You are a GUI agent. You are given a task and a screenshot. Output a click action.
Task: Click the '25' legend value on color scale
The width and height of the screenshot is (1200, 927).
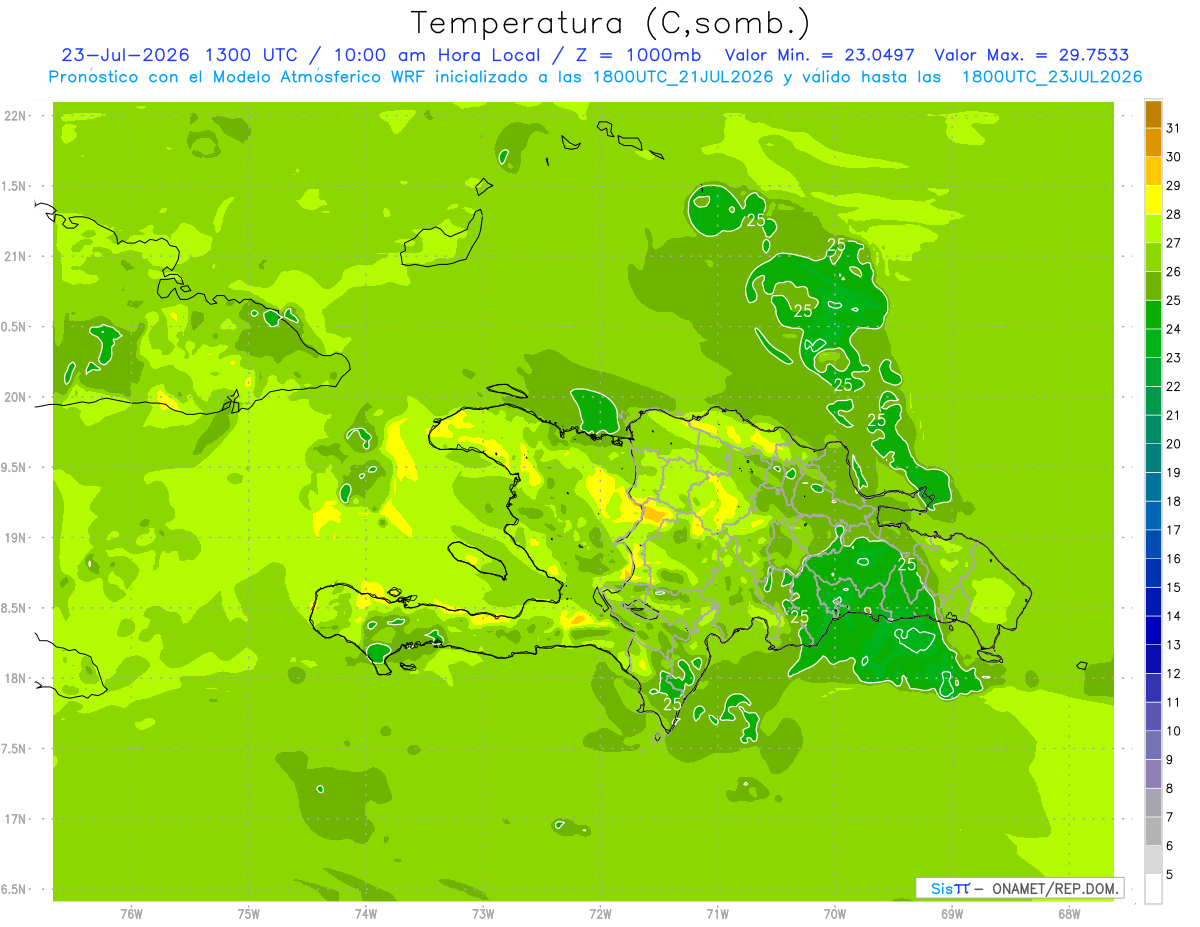pyautogui.click(x=1173, y=300)
